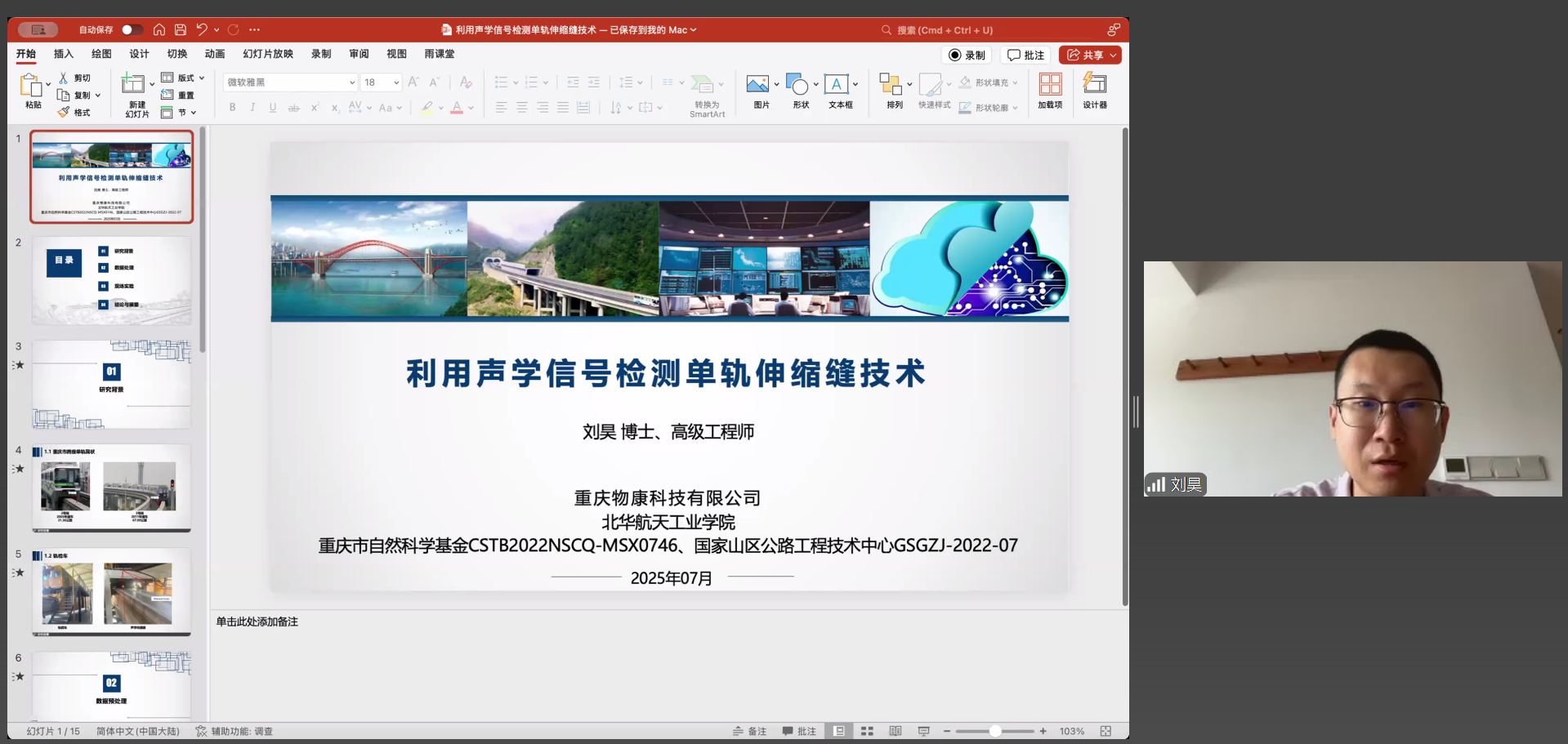This screenshot has width=1568, height=744.
Task: Open the 形状 shapes dropdown arrow
Action: coord(816,84)
